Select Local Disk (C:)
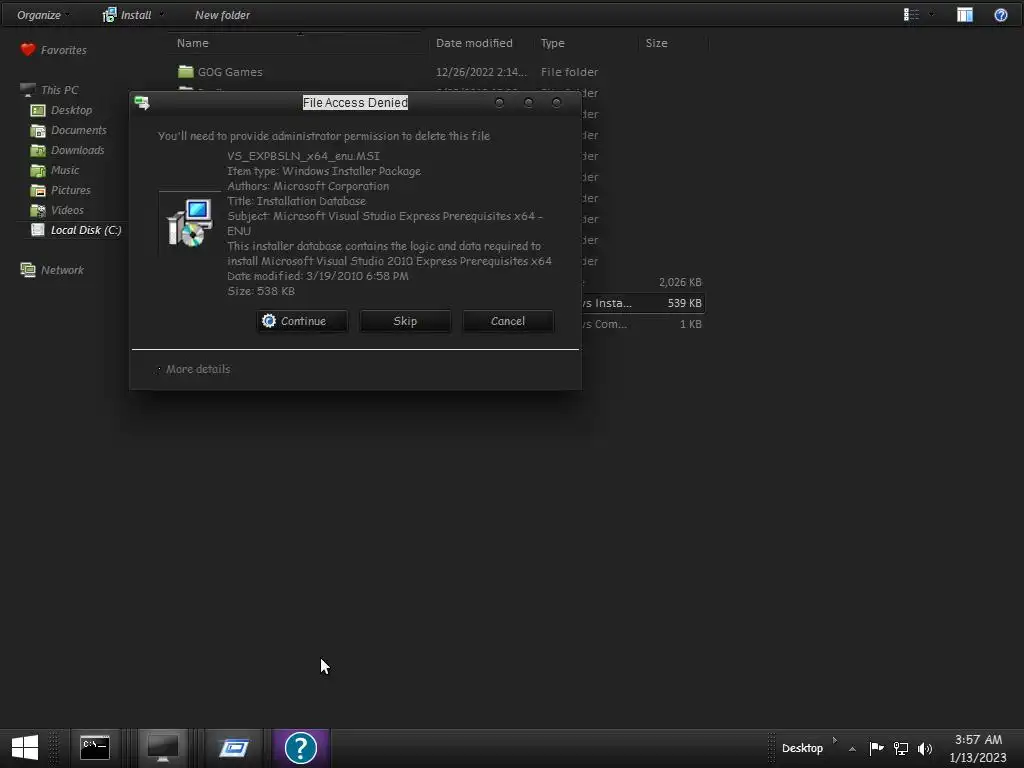The height and width of the screenshot is (768, 1024). click(86, 230)
